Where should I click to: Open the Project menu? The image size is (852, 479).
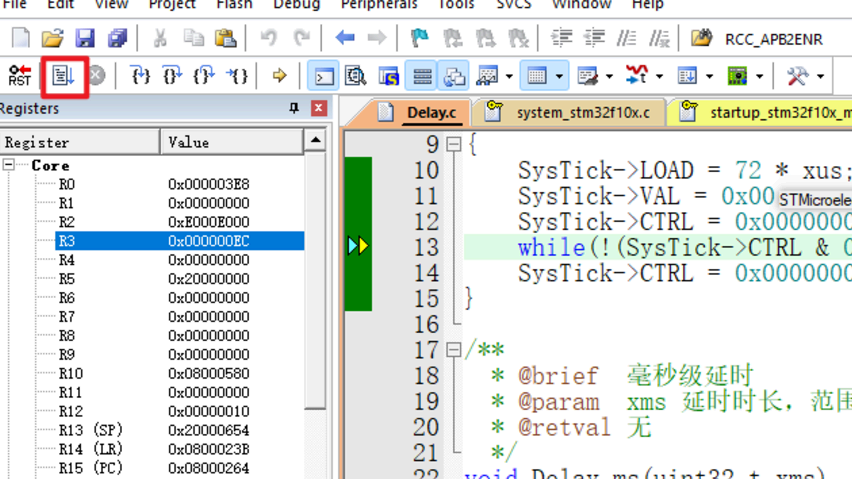pos(172,4)
